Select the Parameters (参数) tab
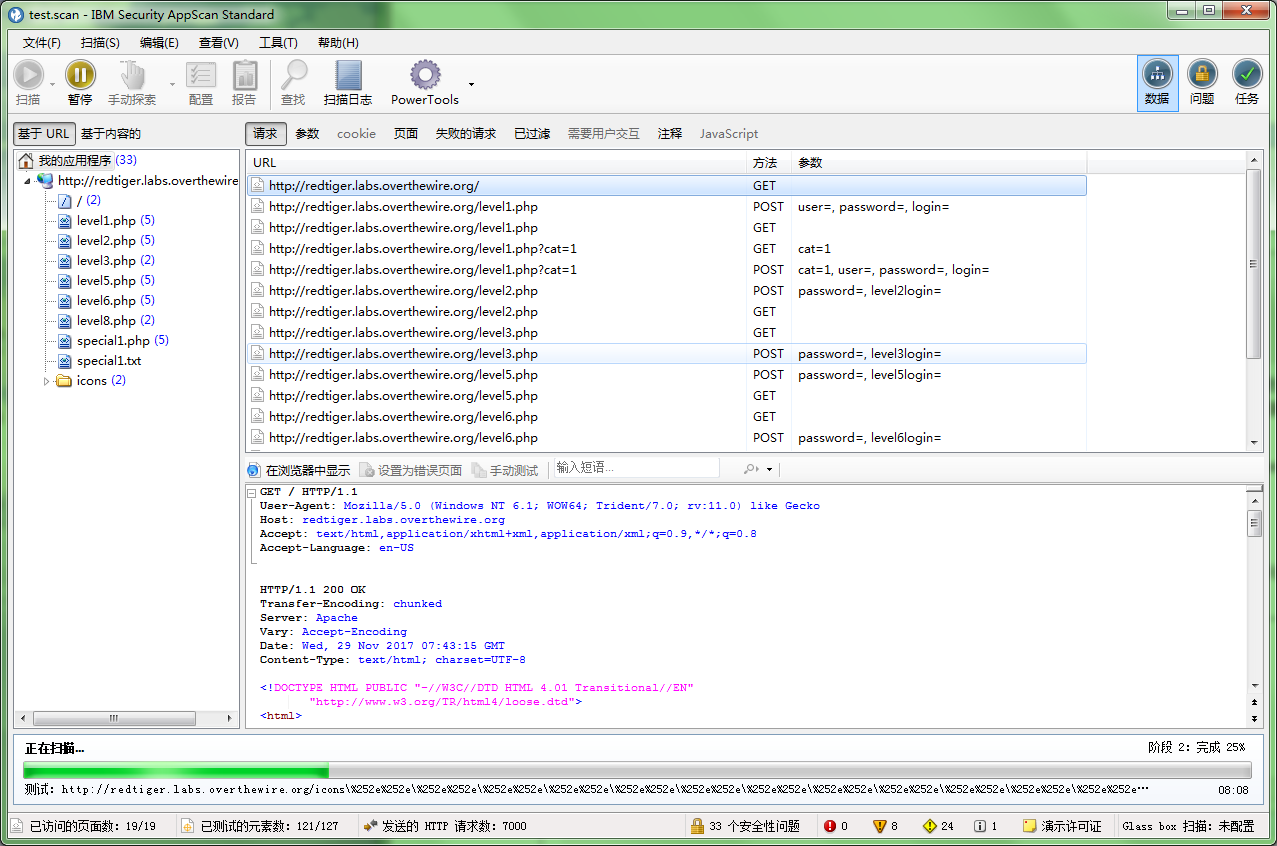1277x846 pixels. tap(307, 134)
